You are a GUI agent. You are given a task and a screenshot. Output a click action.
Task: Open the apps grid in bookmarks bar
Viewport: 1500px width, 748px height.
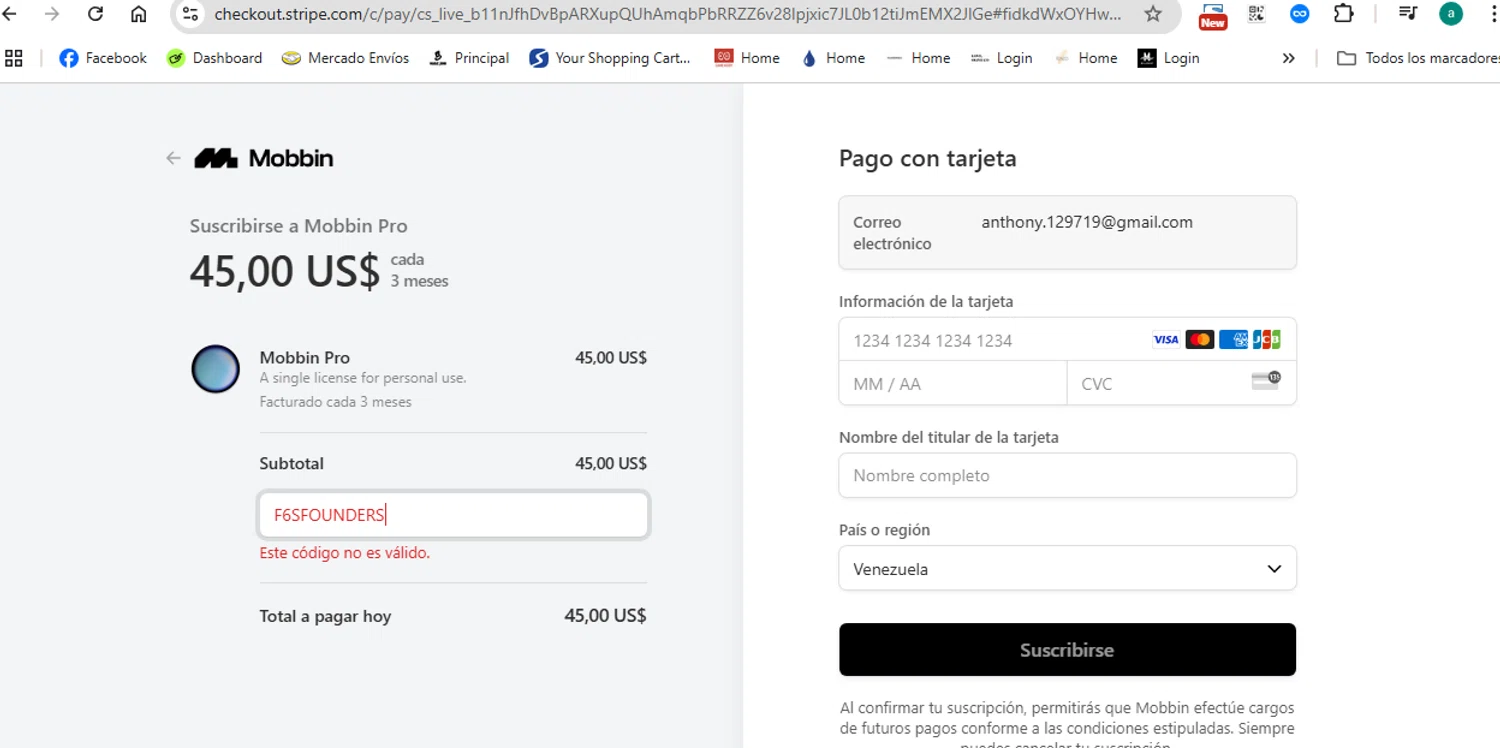point(14,58)
